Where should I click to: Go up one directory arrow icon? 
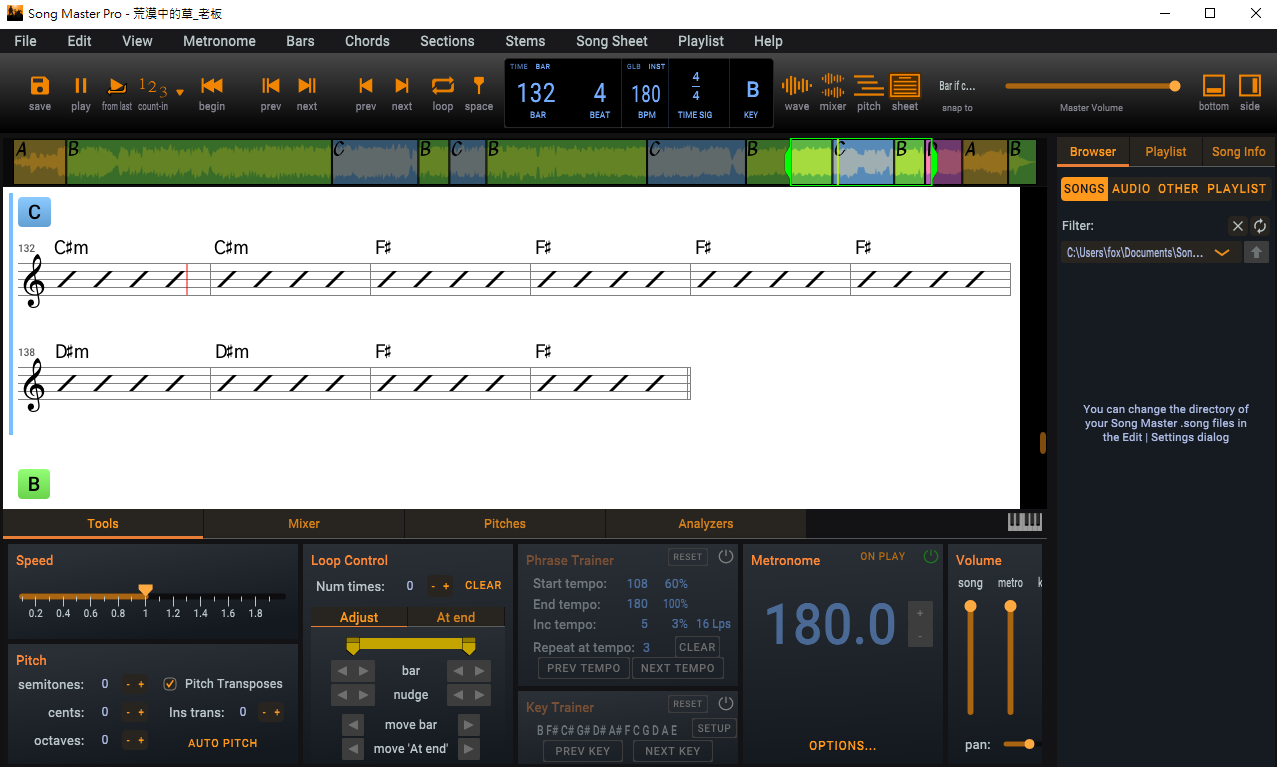coord(1256,253)
